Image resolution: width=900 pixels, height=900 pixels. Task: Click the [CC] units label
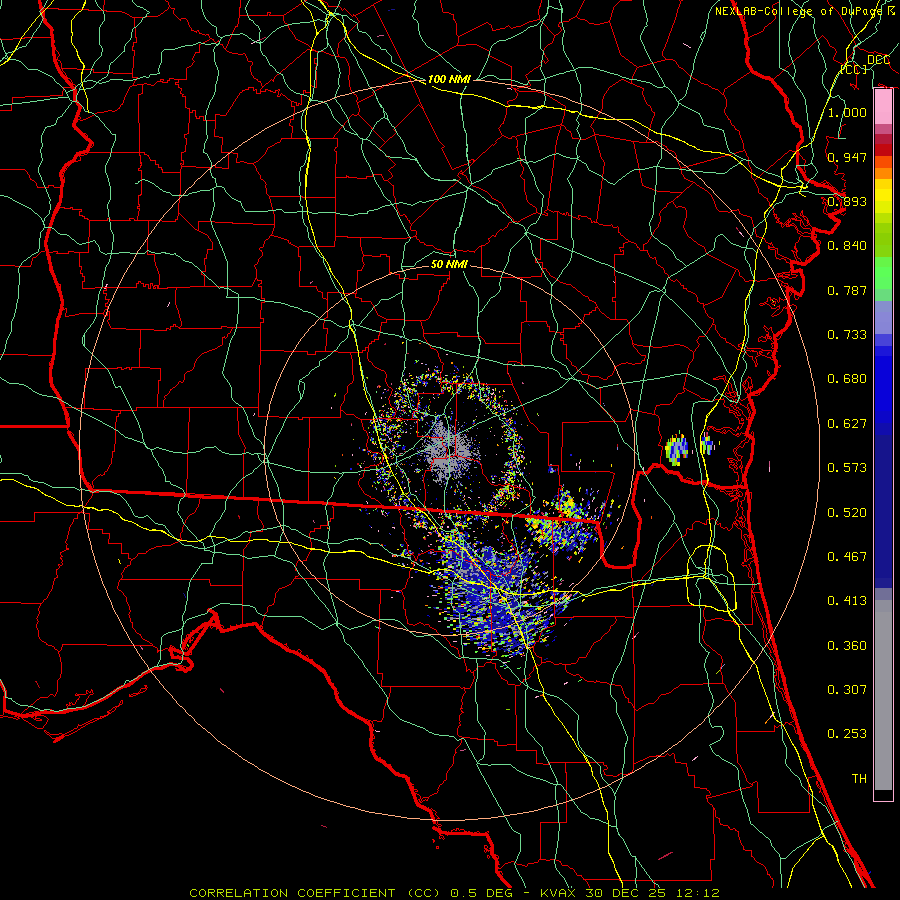pyautogui.click(x=854, y=69)
